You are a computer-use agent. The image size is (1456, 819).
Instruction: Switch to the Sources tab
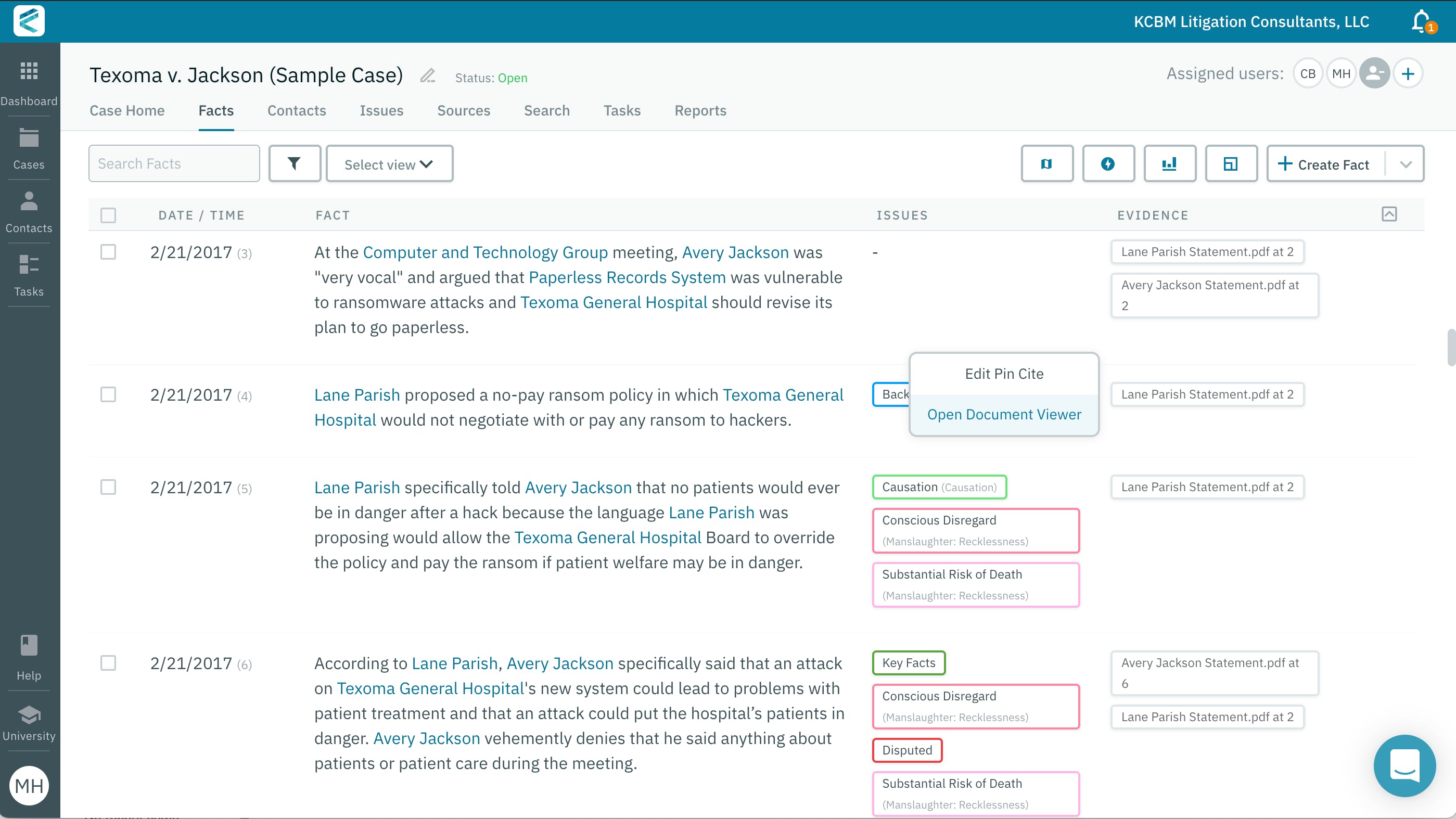click(x=464, y=111)
